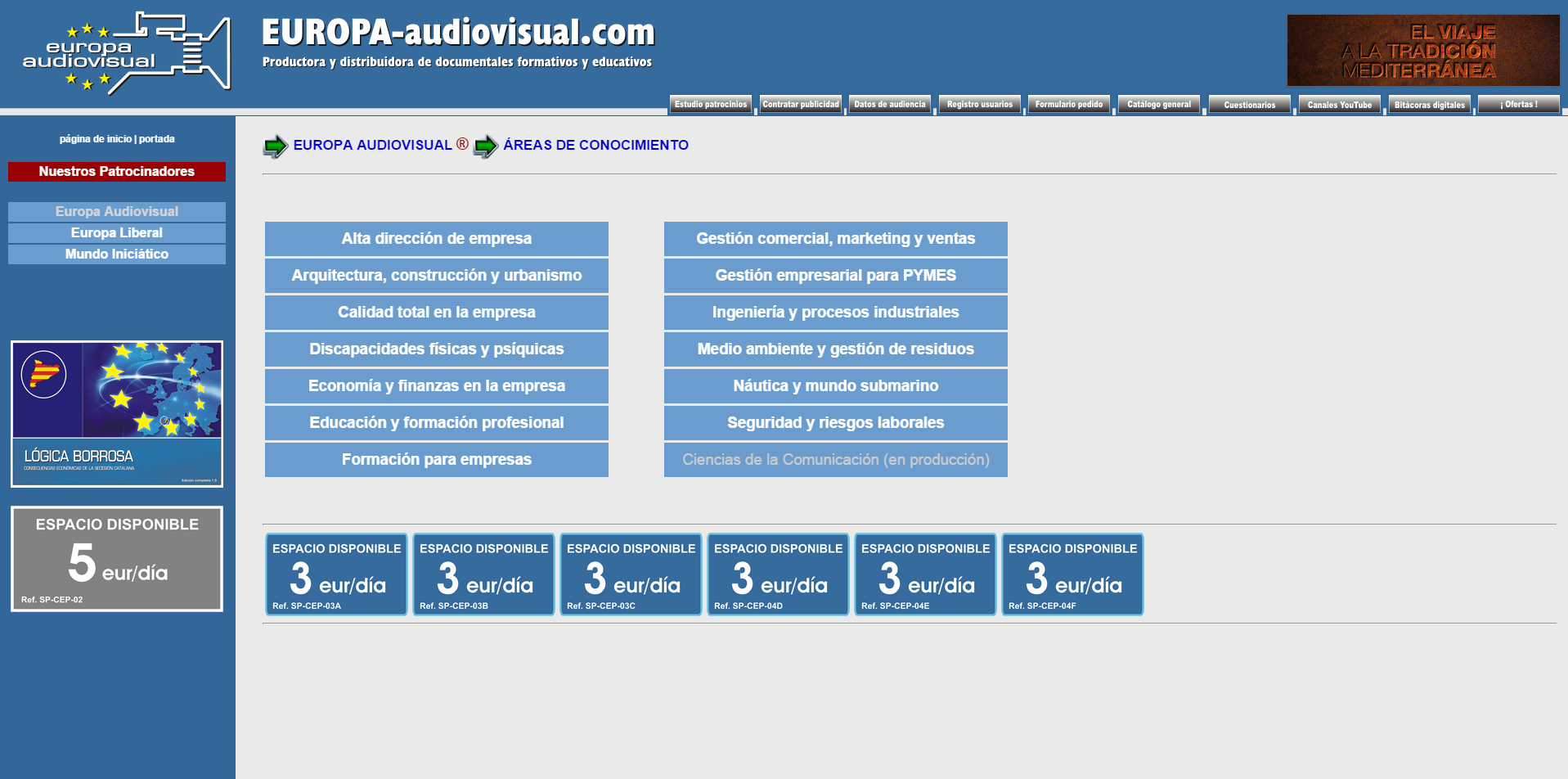This screenshot has height=779, width=1568.
Task: Click ad space Ref. SP-CEP-04F
Action: click(x=1072, y=574)
